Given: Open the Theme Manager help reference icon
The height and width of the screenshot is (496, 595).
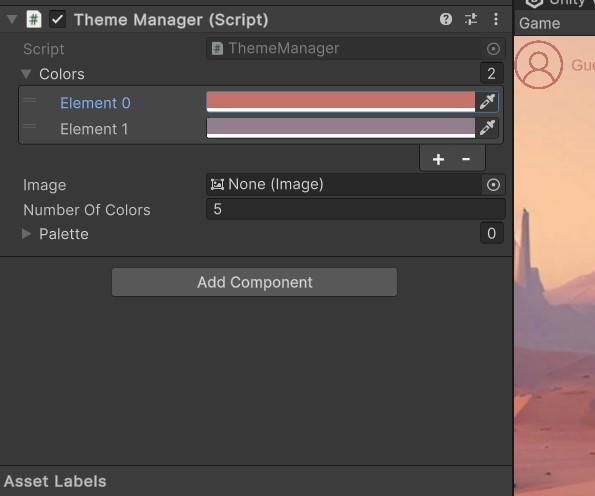Looking at the screenshot, I should (446, 19).
